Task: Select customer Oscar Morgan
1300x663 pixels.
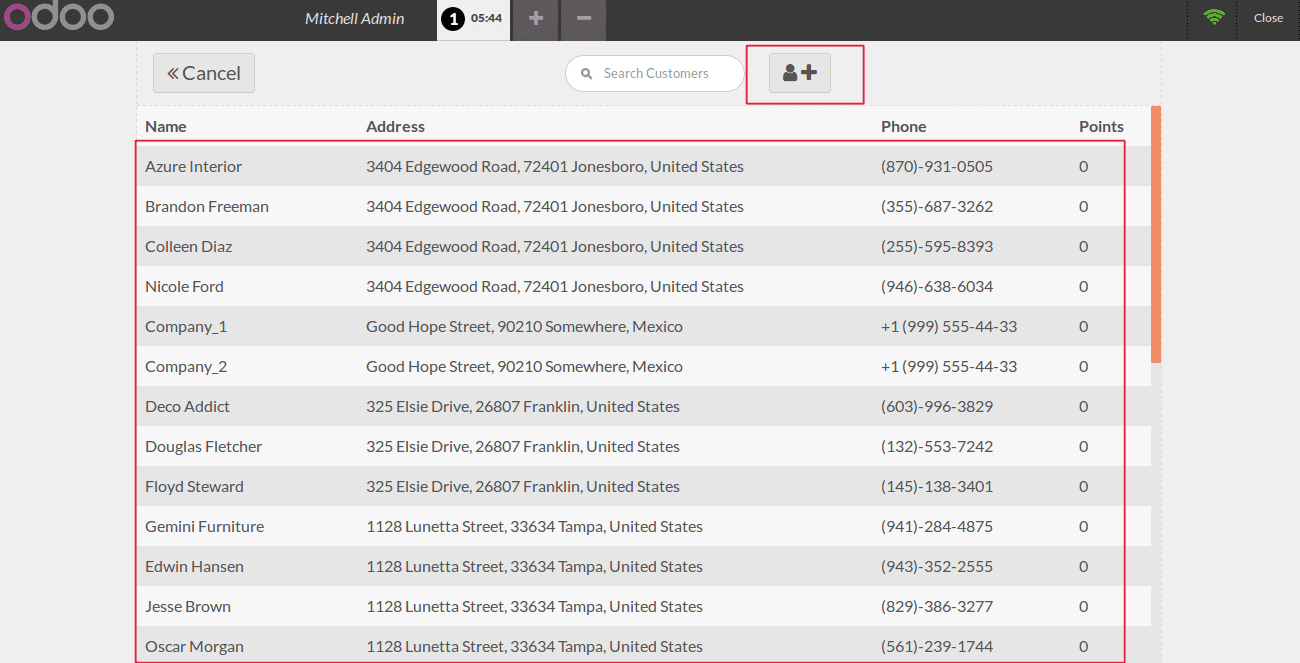Action: tap(643, 645)
